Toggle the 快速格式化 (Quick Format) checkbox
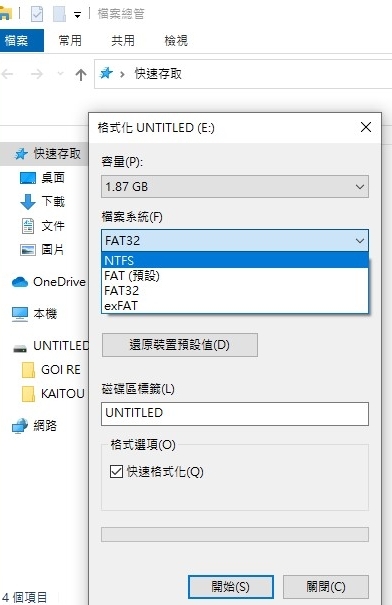Image resolution: width=392 pixels, height=605 pixels. (116, 471)
